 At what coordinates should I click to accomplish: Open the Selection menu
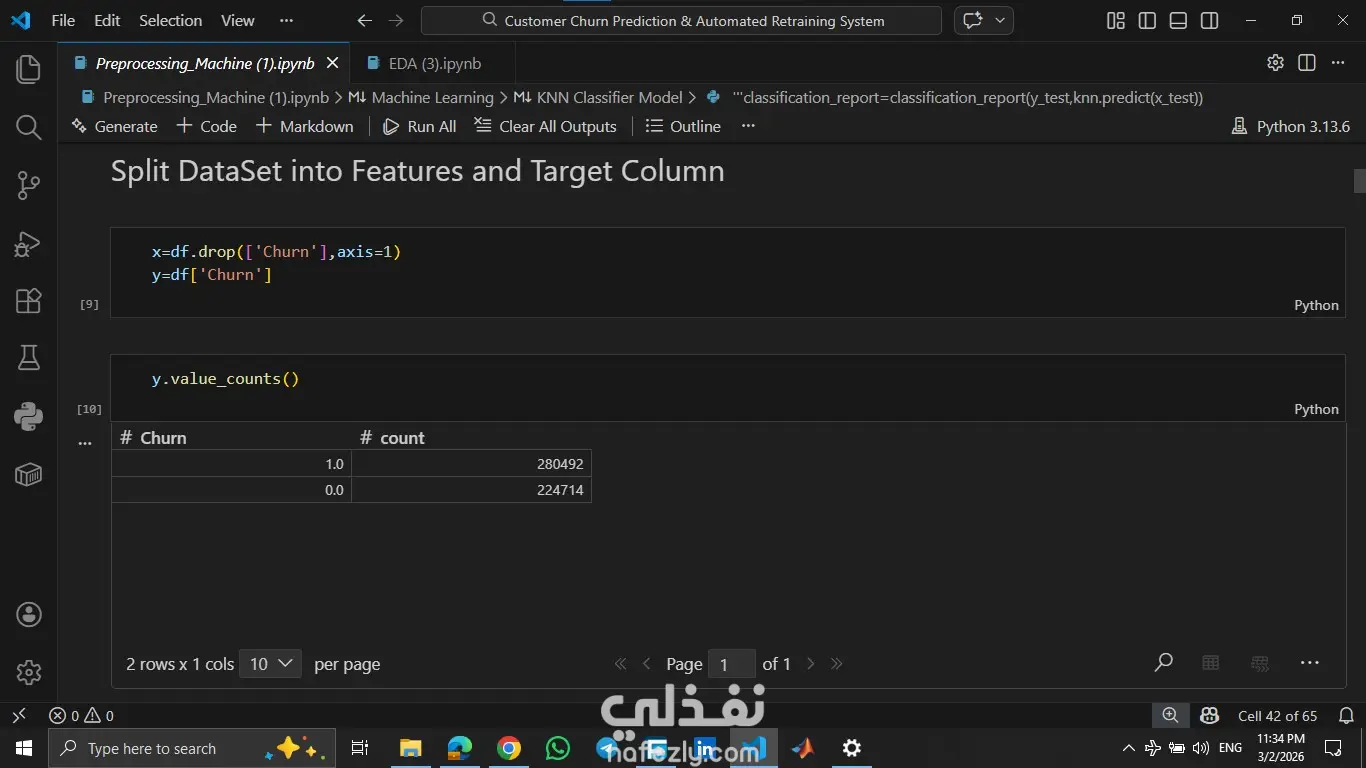[x=171, y=20]
